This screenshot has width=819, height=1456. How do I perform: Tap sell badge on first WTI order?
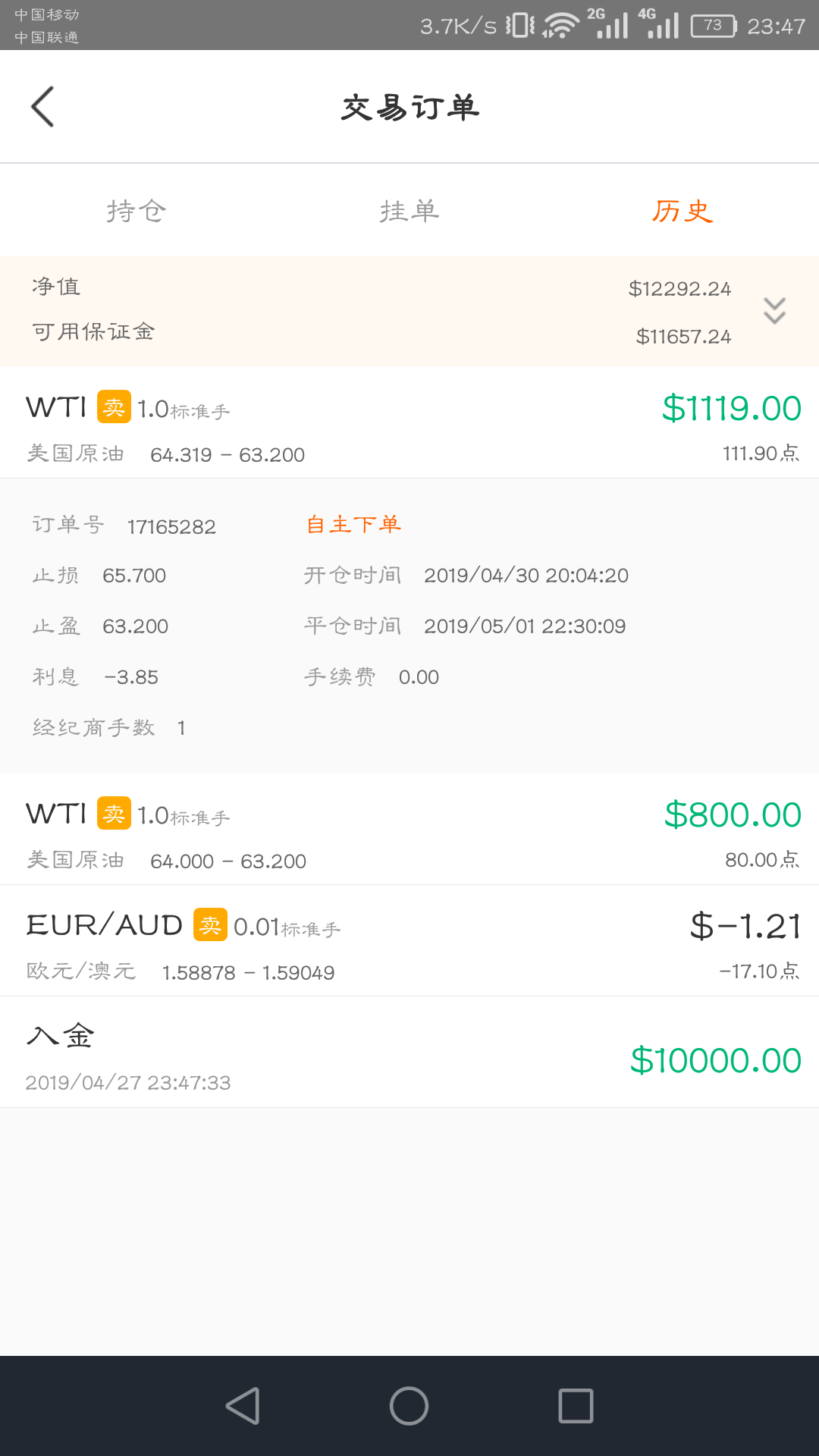coord(114,407)
